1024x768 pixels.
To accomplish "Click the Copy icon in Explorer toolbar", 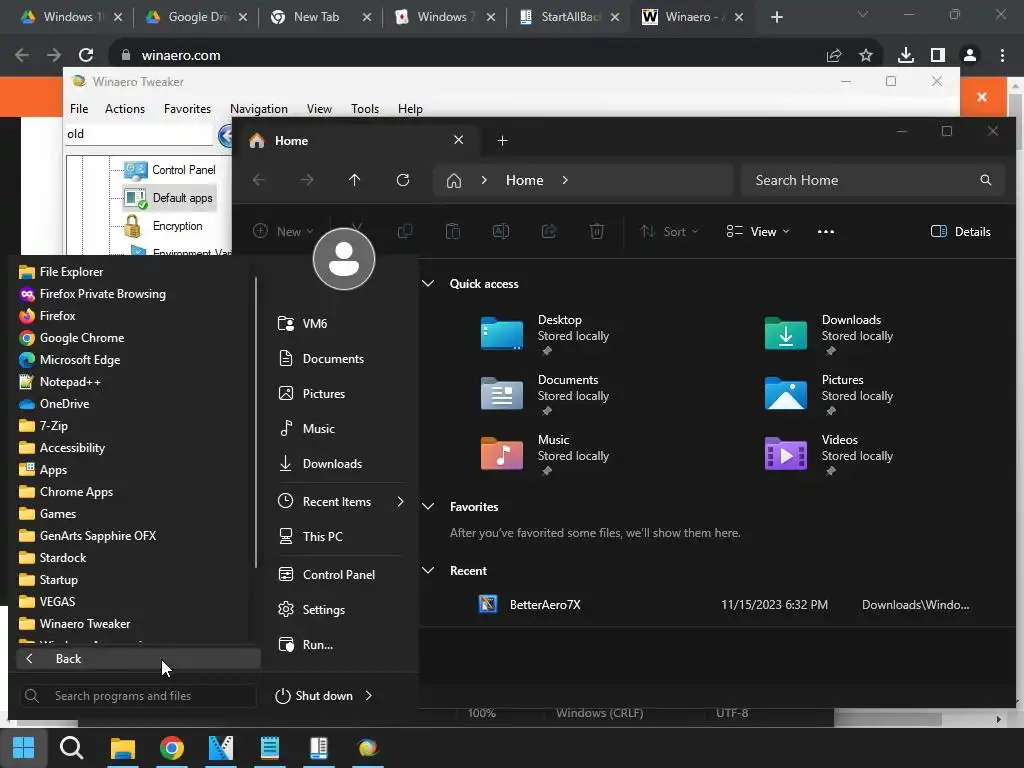I will point(405,231).
